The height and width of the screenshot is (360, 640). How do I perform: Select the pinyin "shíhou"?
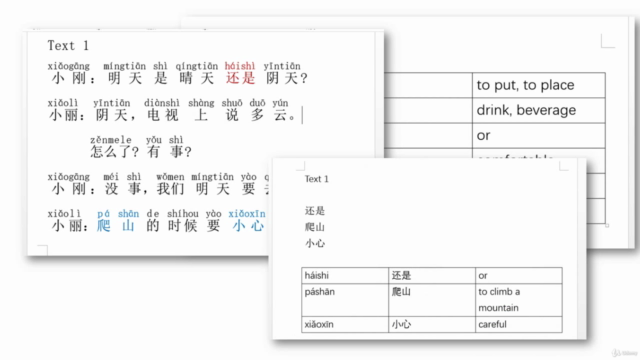pyautogui.click(x=182, y=214)
